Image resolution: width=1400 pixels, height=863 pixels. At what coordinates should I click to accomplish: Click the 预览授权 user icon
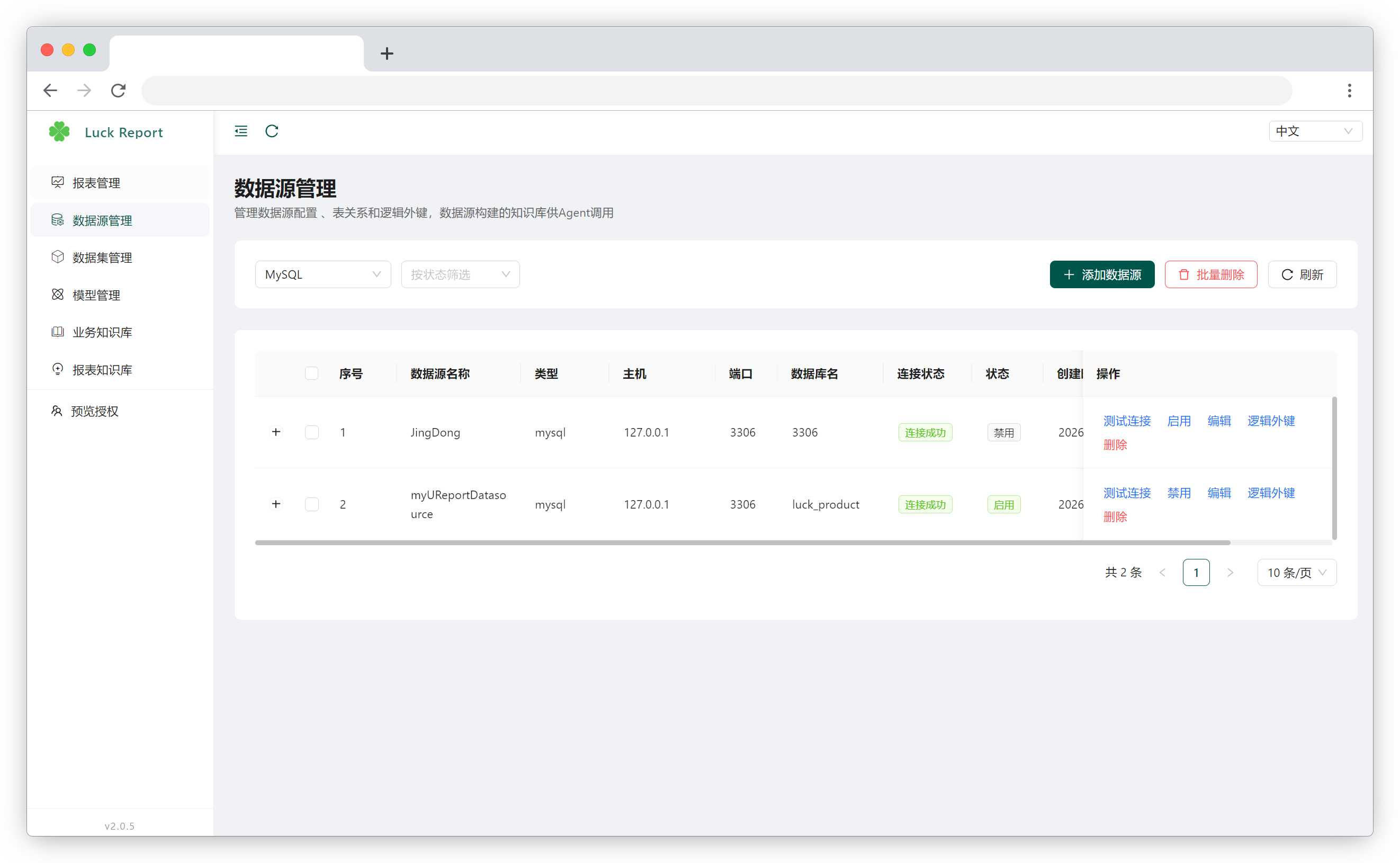pos(57,411)
